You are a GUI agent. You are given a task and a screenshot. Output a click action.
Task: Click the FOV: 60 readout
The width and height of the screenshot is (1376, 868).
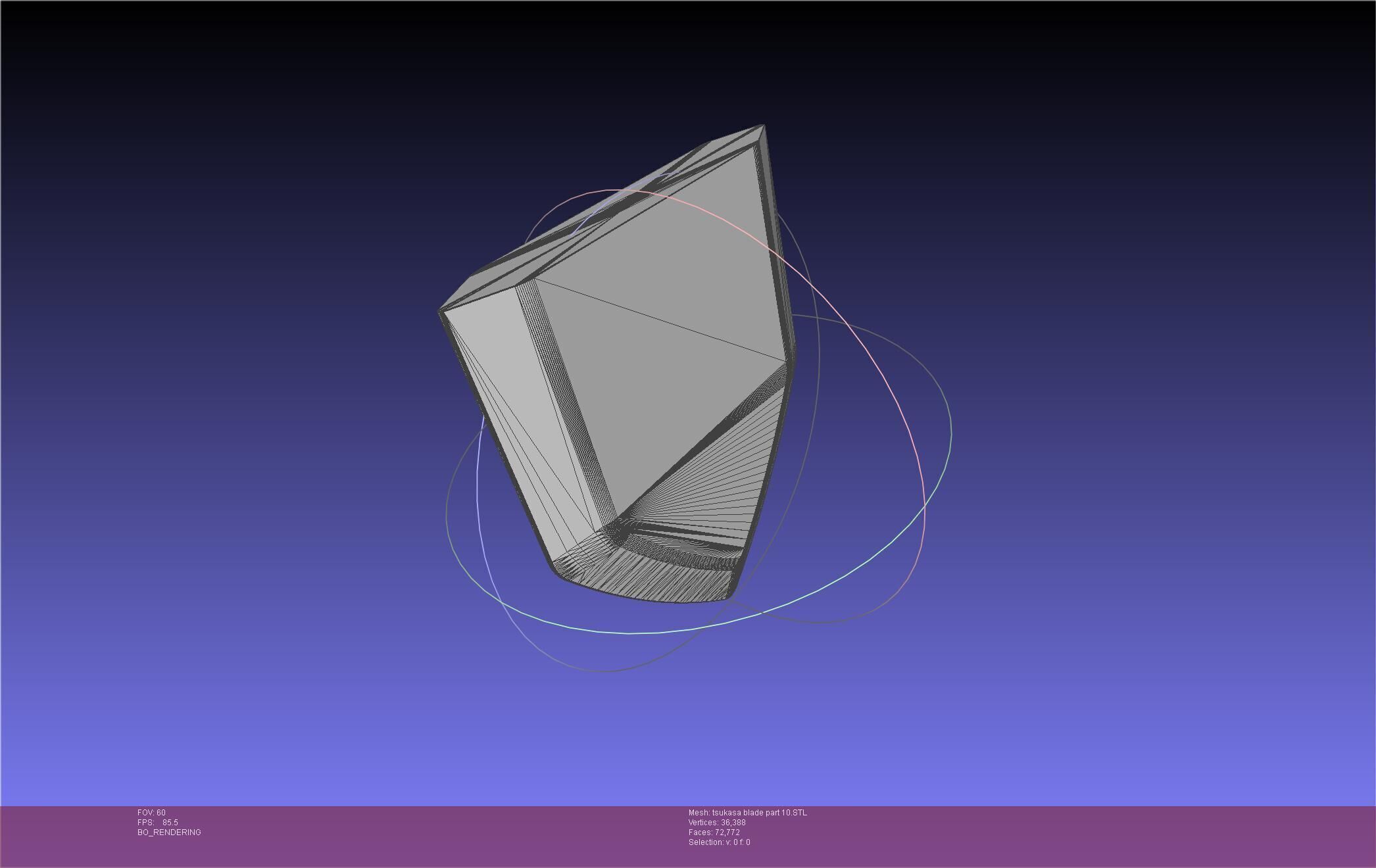pyautogui.click(x=151, y=813)
